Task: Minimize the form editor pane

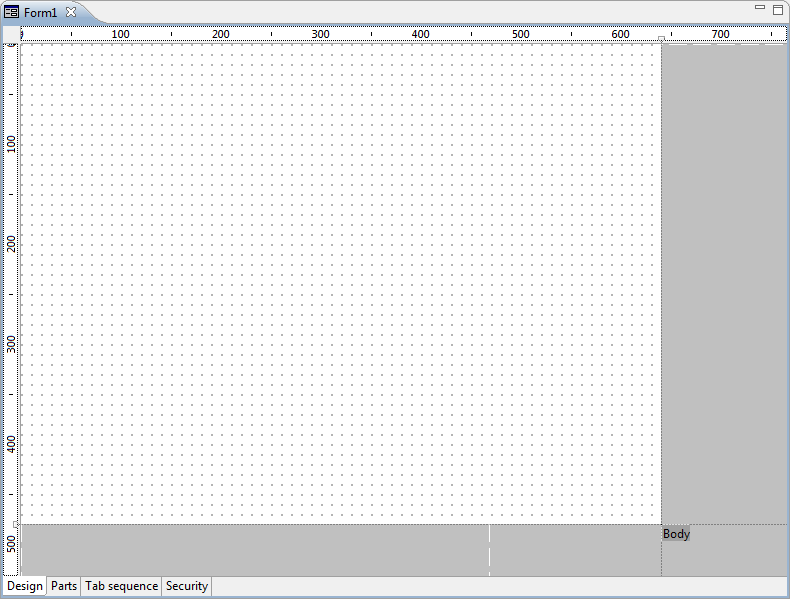Action: coord(760,8)
